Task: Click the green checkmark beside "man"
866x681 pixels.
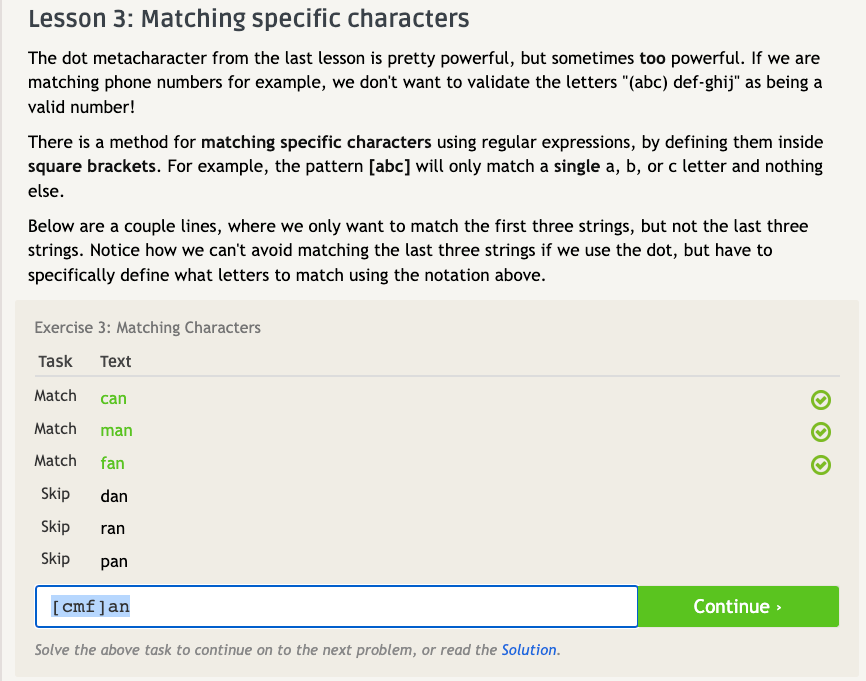Action: point(821,432)
